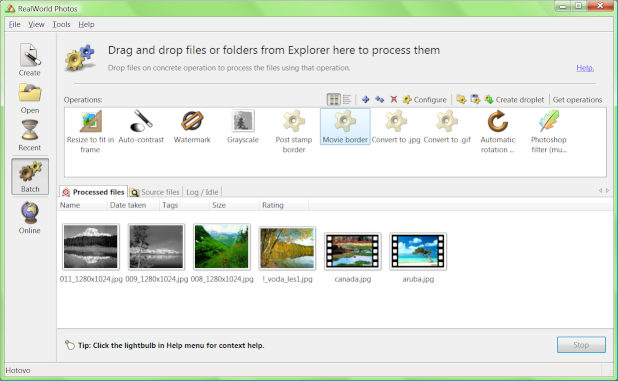
Task: Switch operations to list view
Action: 347,100
